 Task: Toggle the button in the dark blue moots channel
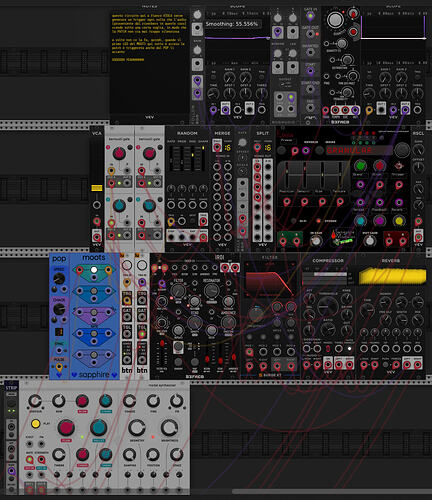[94, 333]
